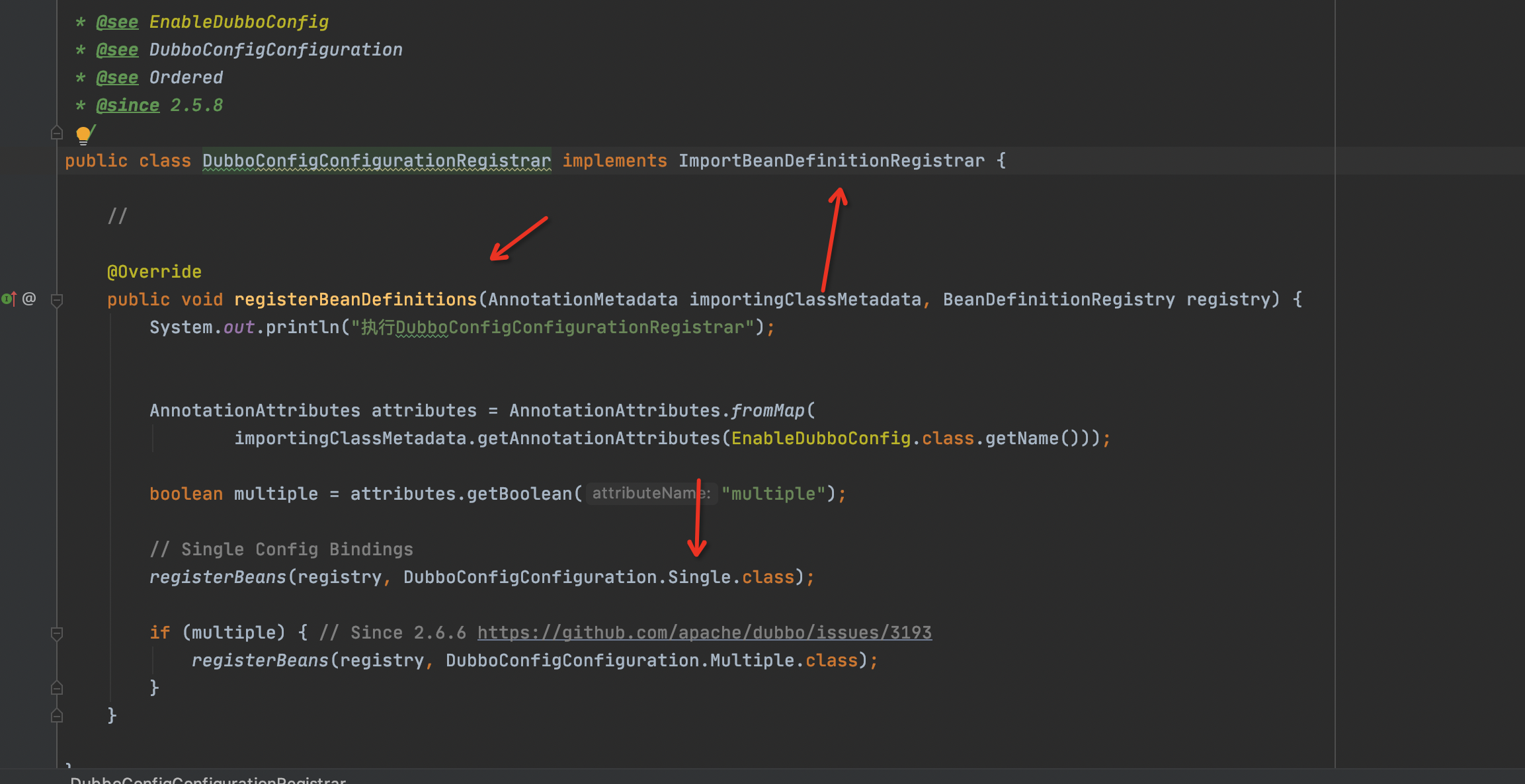Click the @ annotation gutter icon
The image size is (1525, 784).
pos(29,299)
